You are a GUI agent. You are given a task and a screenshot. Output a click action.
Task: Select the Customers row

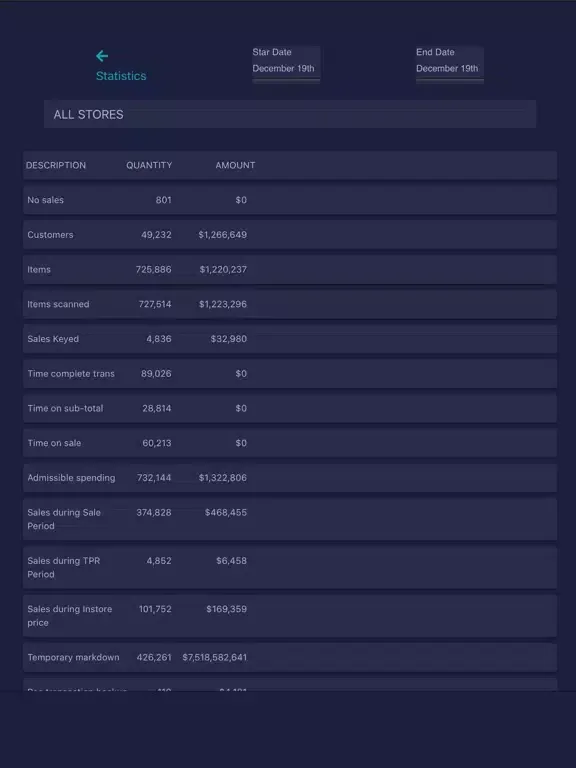(x=290, y=235)
